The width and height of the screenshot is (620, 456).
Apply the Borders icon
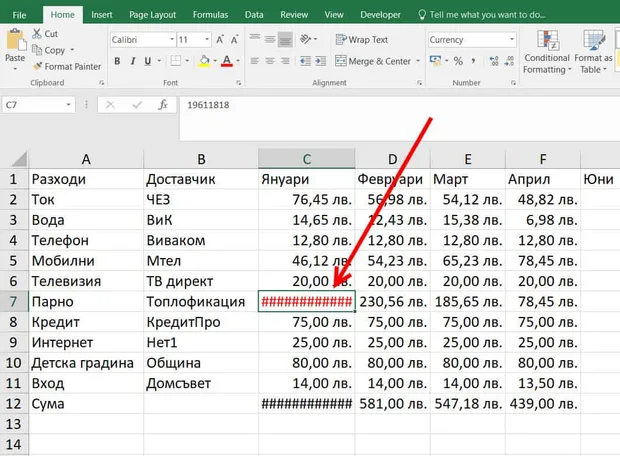point(176,61)
